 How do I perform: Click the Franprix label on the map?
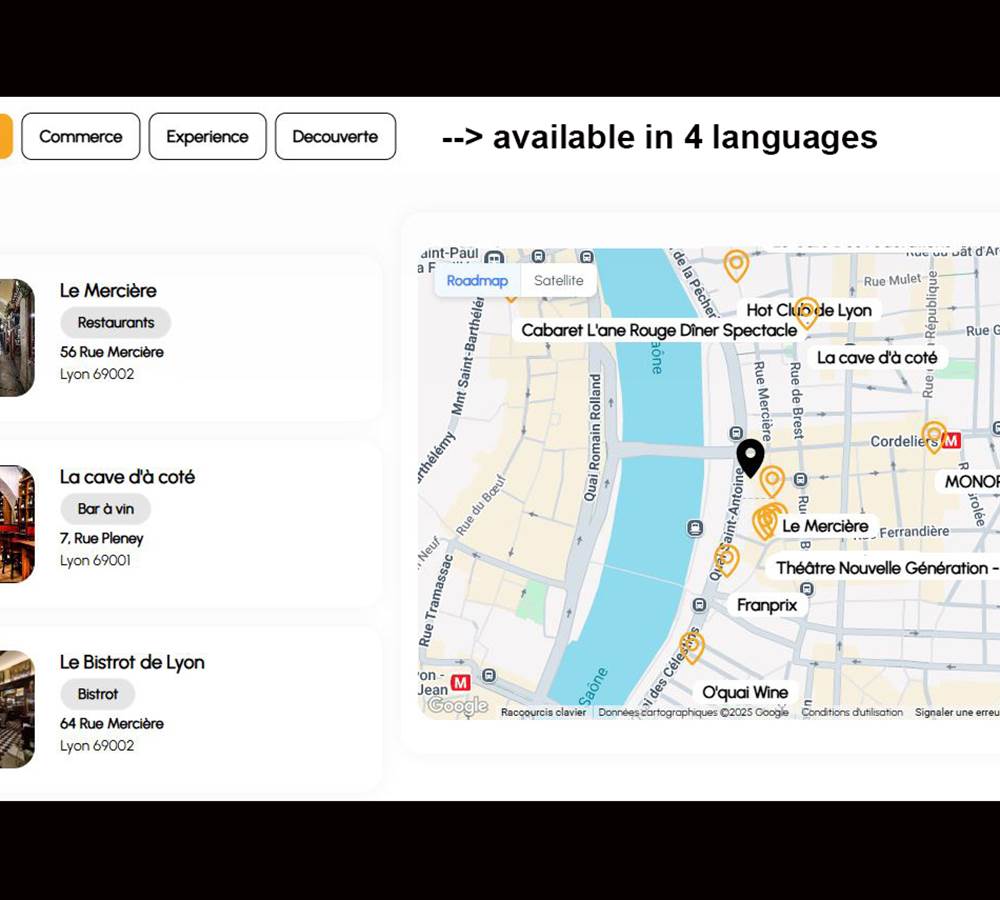(767, 605)
